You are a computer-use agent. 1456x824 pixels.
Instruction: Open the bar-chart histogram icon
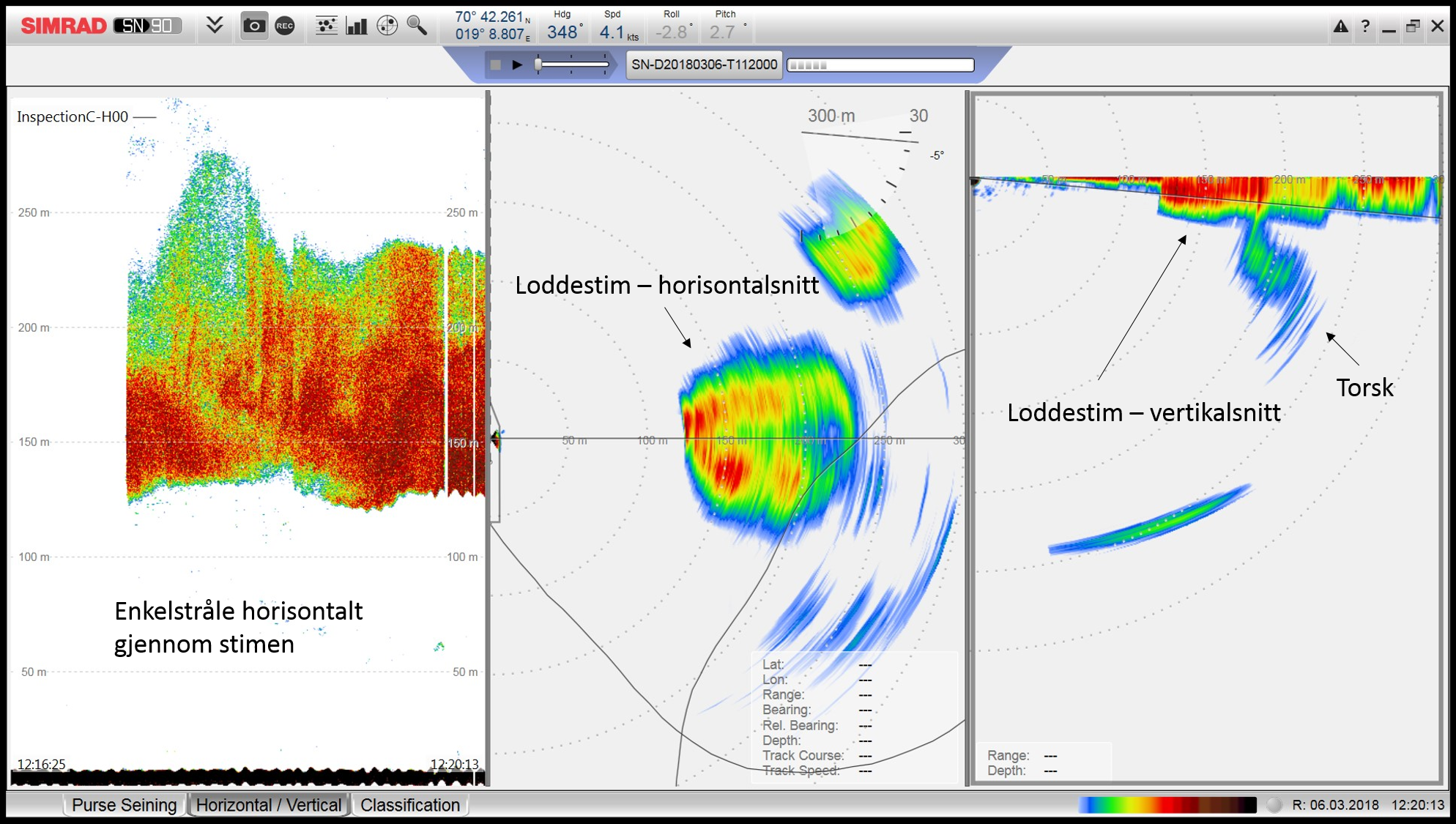pos(357,26)
